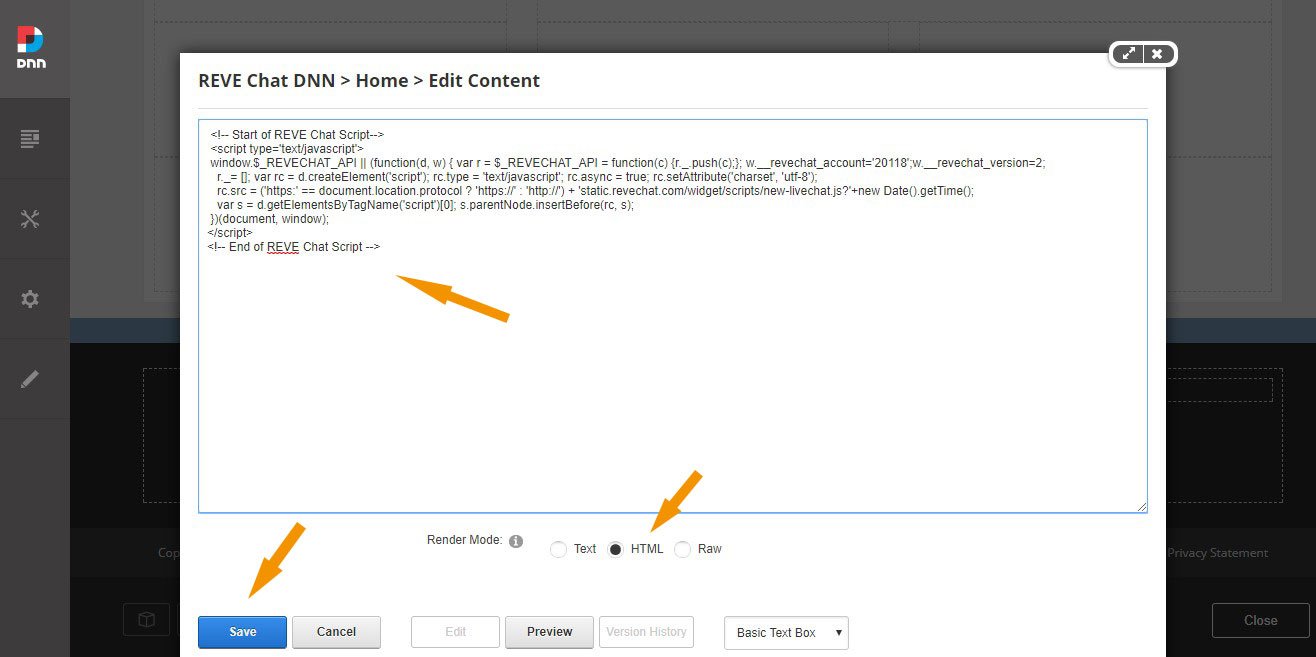Click the 'REVE Chat DNN > Home > Edit Content' title
Viewport: 1316px width, 657px height.
(x=369, y=81)
